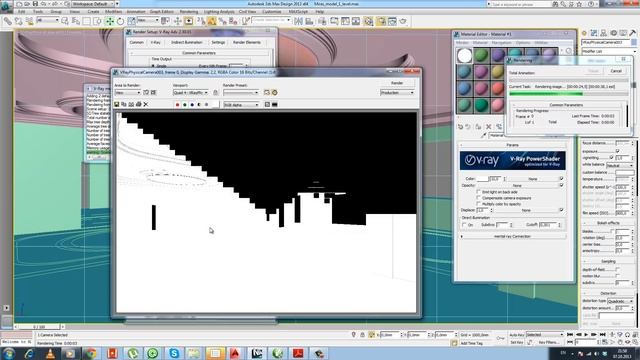
Task: Open Modifier List dropdown in command panel
Action: coord(609,51)
